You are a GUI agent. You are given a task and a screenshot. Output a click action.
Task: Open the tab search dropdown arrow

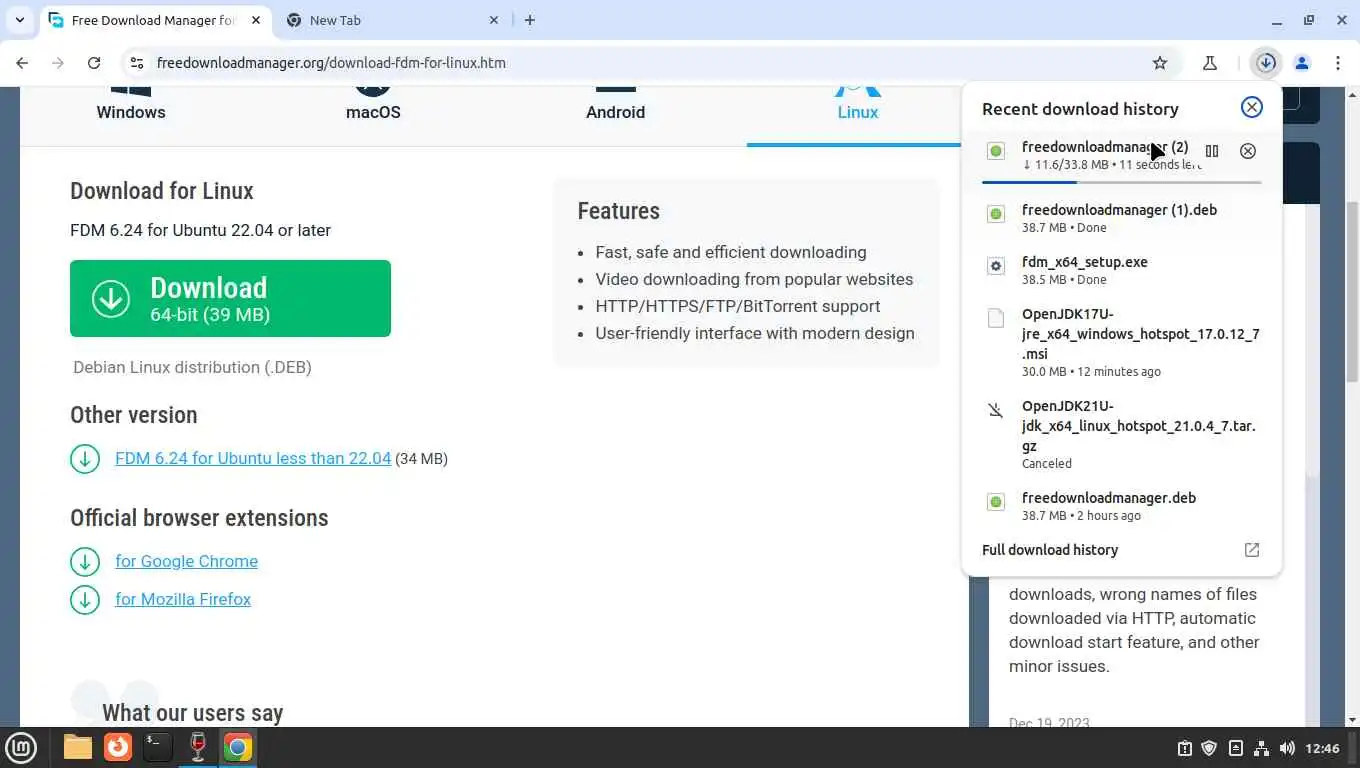pos(19,20)
